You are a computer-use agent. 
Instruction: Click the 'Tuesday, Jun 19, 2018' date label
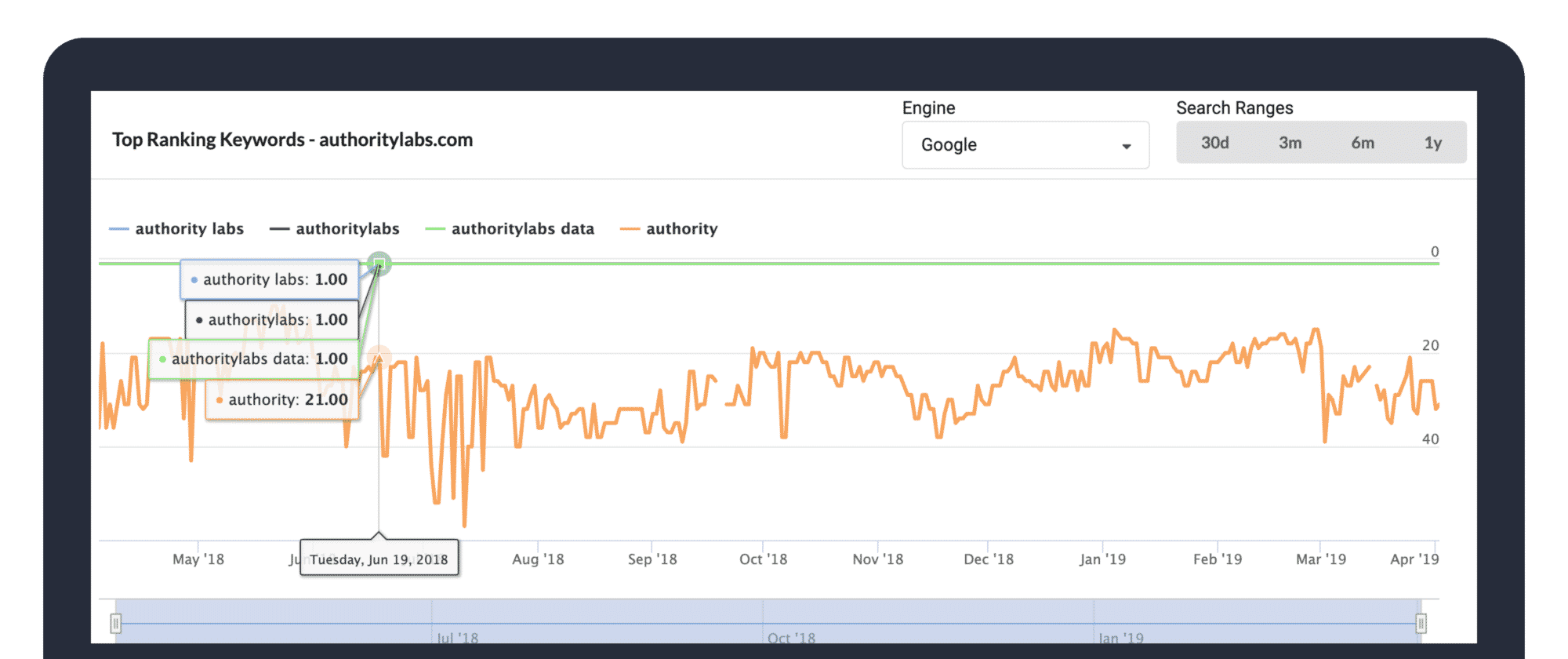click(x=379, y=559)
